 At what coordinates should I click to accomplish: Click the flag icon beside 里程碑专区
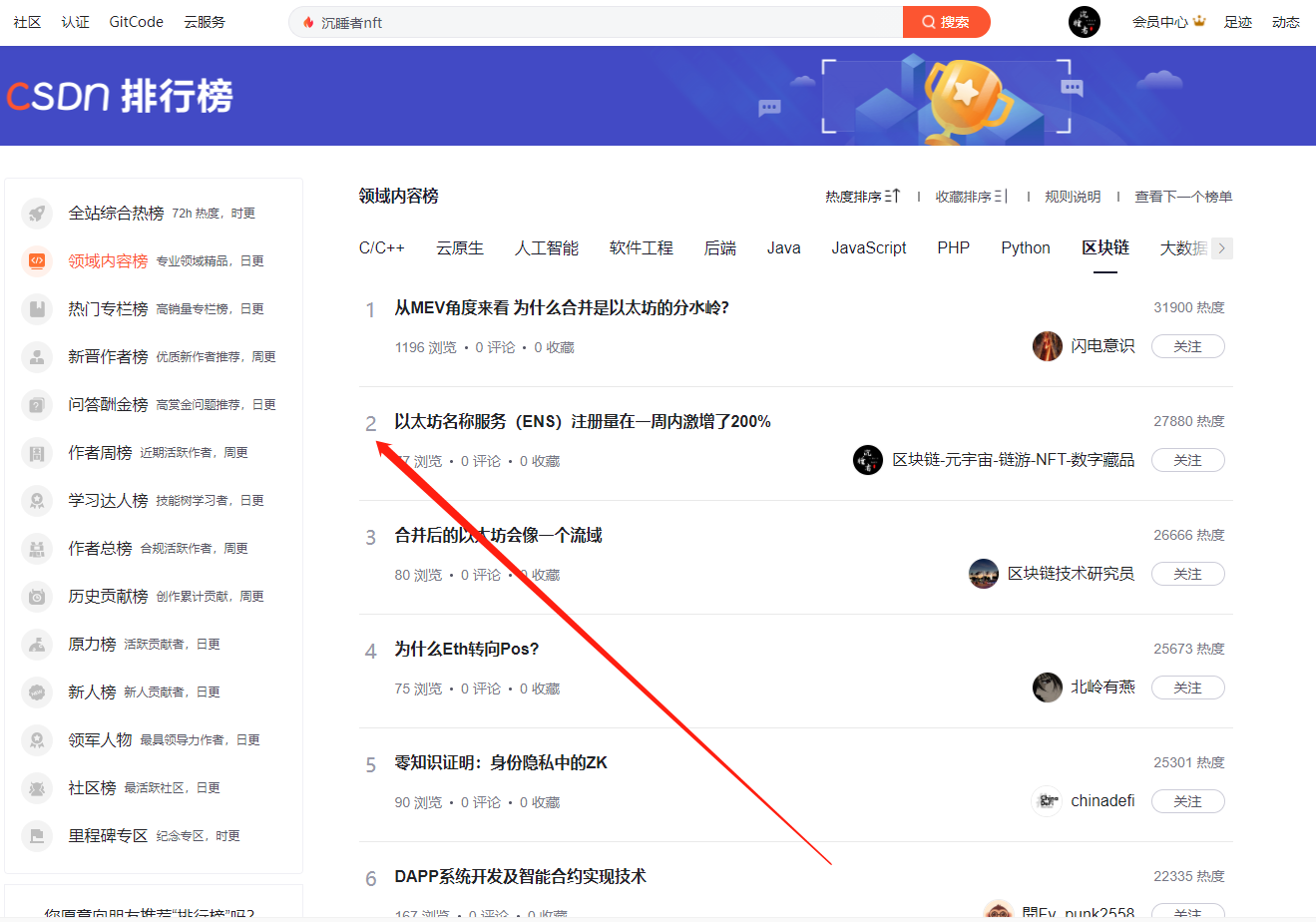click(37, 836)
